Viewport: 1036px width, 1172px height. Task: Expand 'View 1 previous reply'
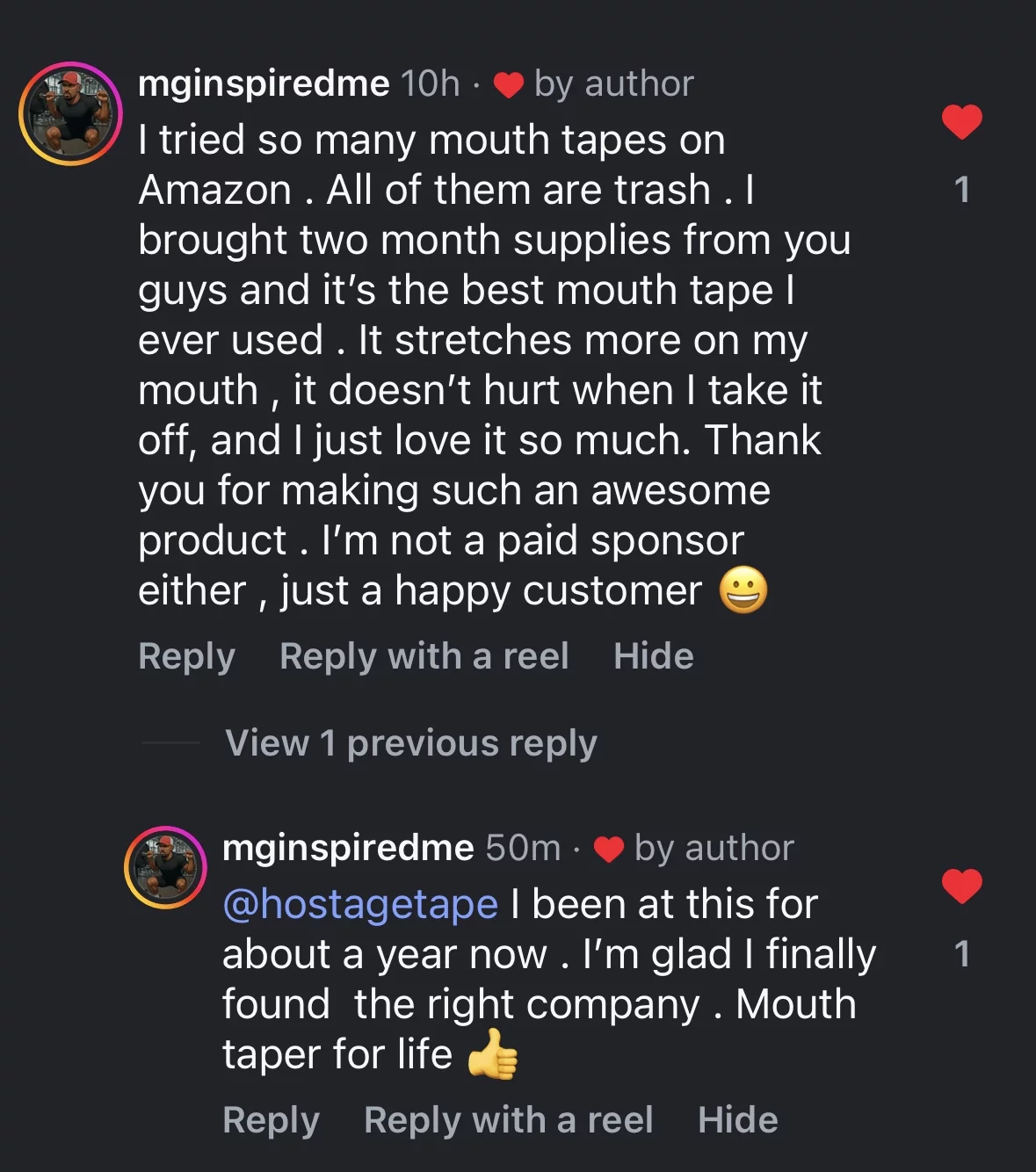click(410, 743)
